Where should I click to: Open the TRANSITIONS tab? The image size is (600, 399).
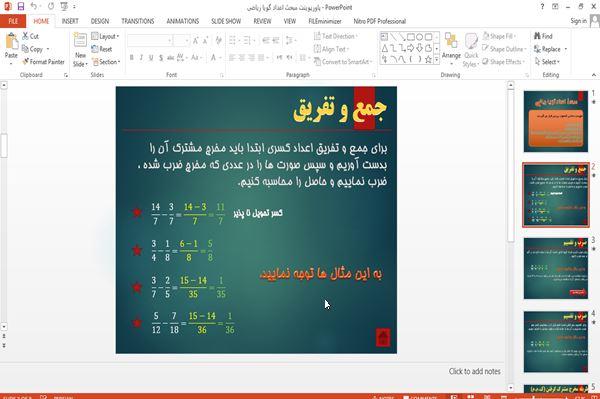(x=138, y=21)
